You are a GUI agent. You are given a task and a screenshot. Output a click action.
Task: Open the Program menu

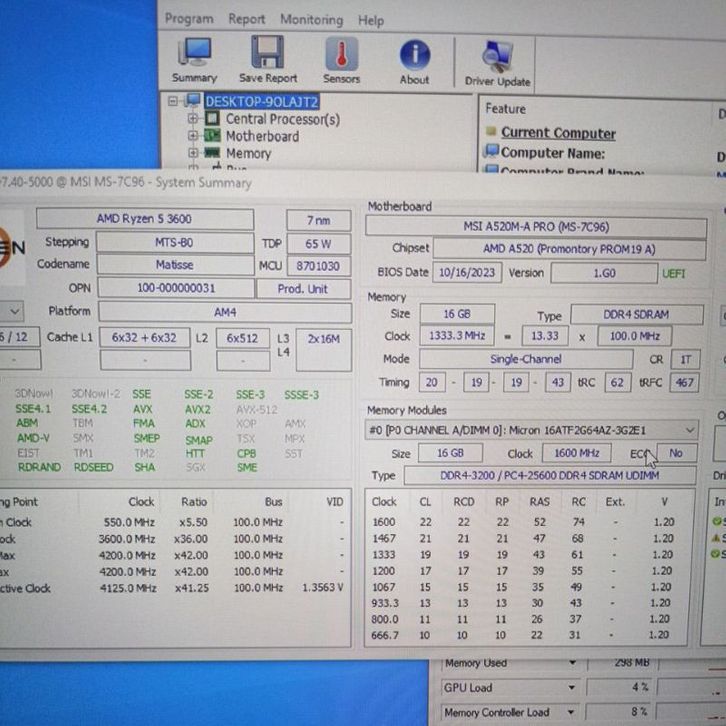pyautogui.click(x=189, y=19)
